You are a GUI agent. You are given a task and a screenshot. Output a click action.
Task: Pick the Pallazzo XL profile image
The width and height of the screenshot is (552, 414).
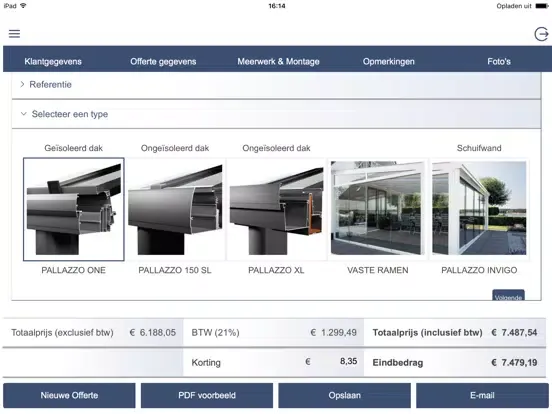tap(276, 209)
